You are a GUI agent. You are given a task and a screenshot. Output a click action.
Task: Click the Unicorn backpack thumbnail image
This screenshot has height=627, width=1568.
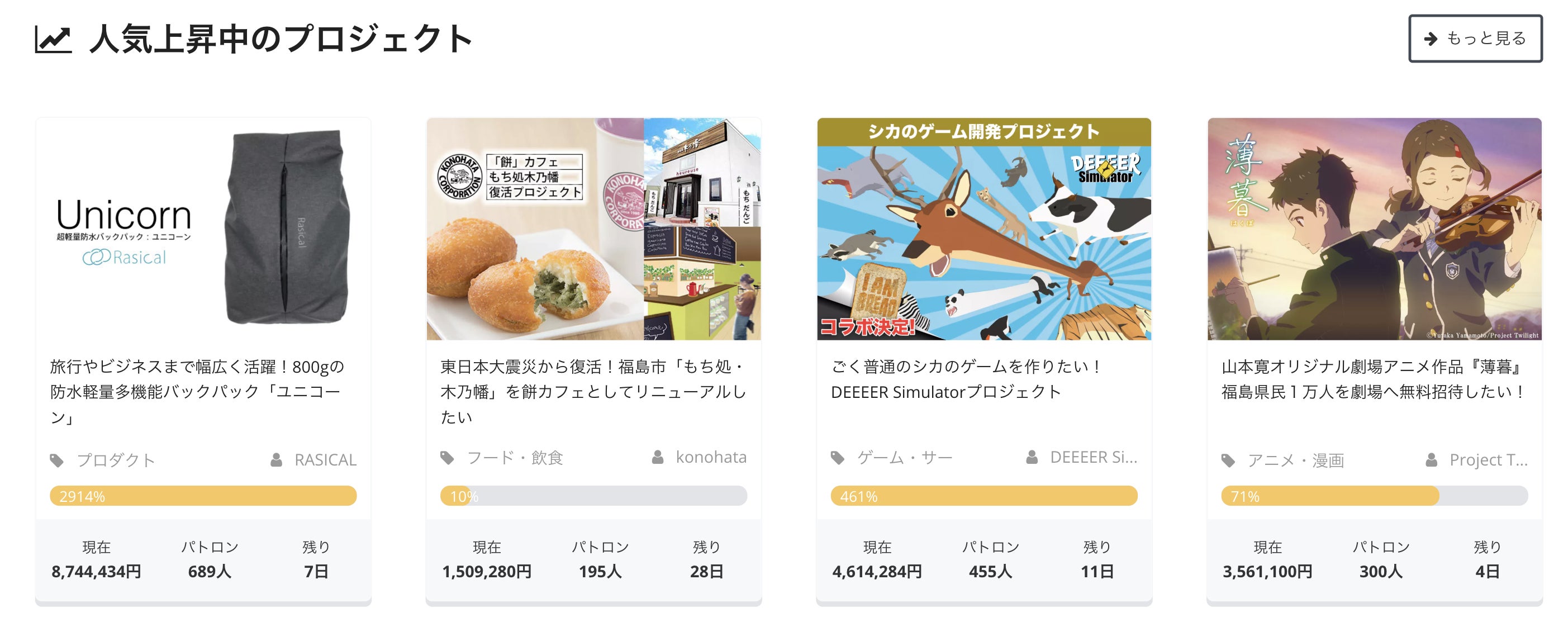203,229
